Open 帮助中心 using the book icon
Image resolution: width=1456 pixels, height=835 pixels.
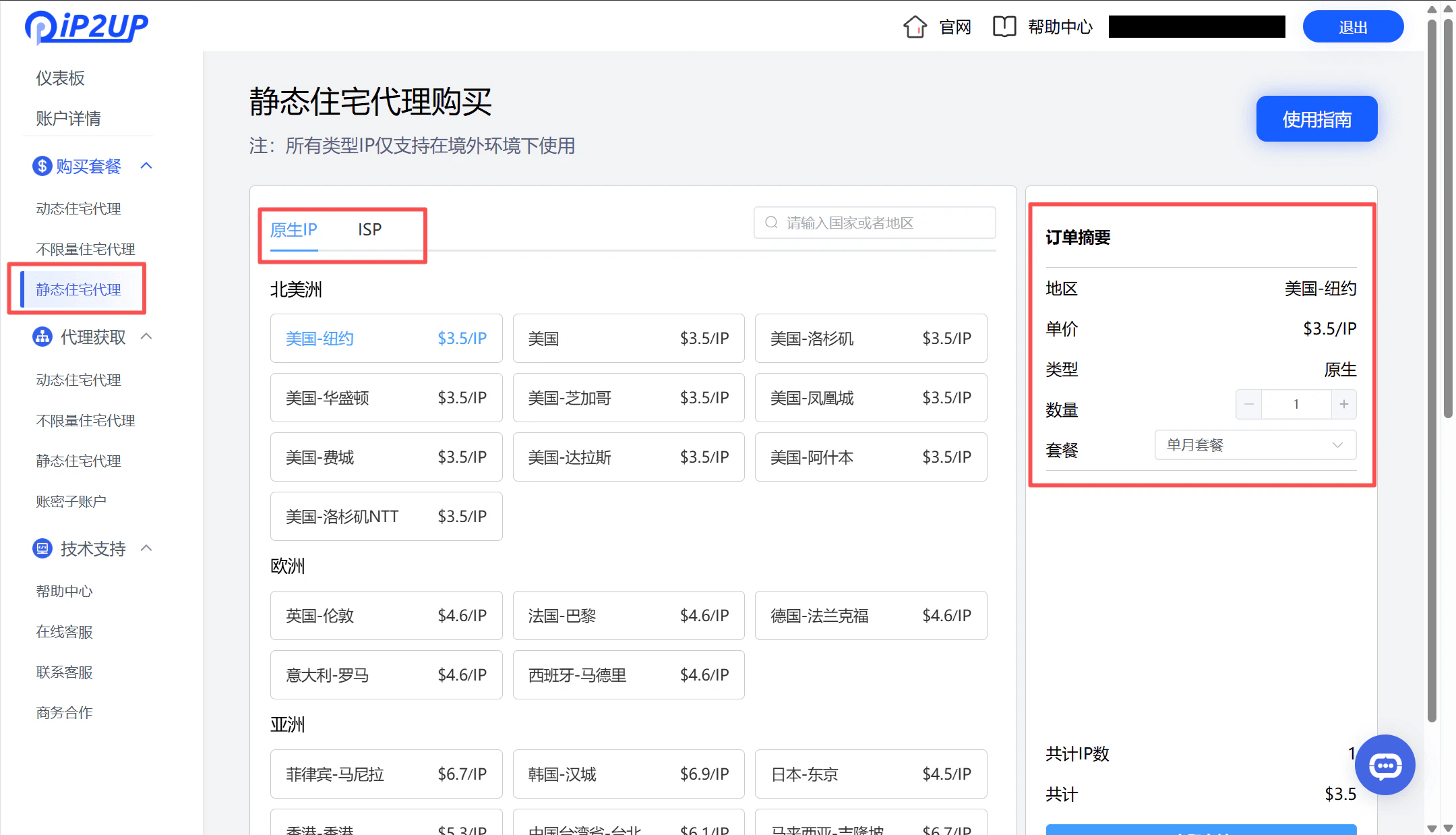[x=1004, y=26]
